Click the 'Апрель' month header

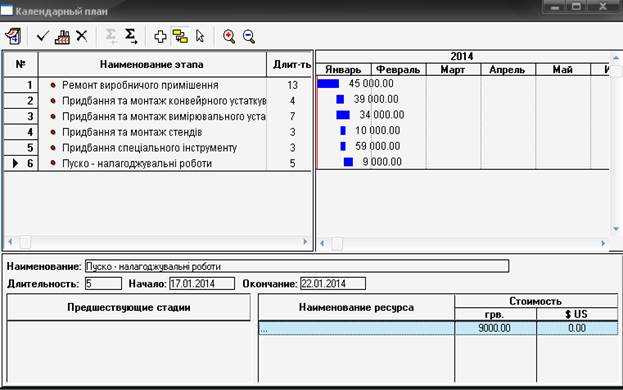click(508, 70)
